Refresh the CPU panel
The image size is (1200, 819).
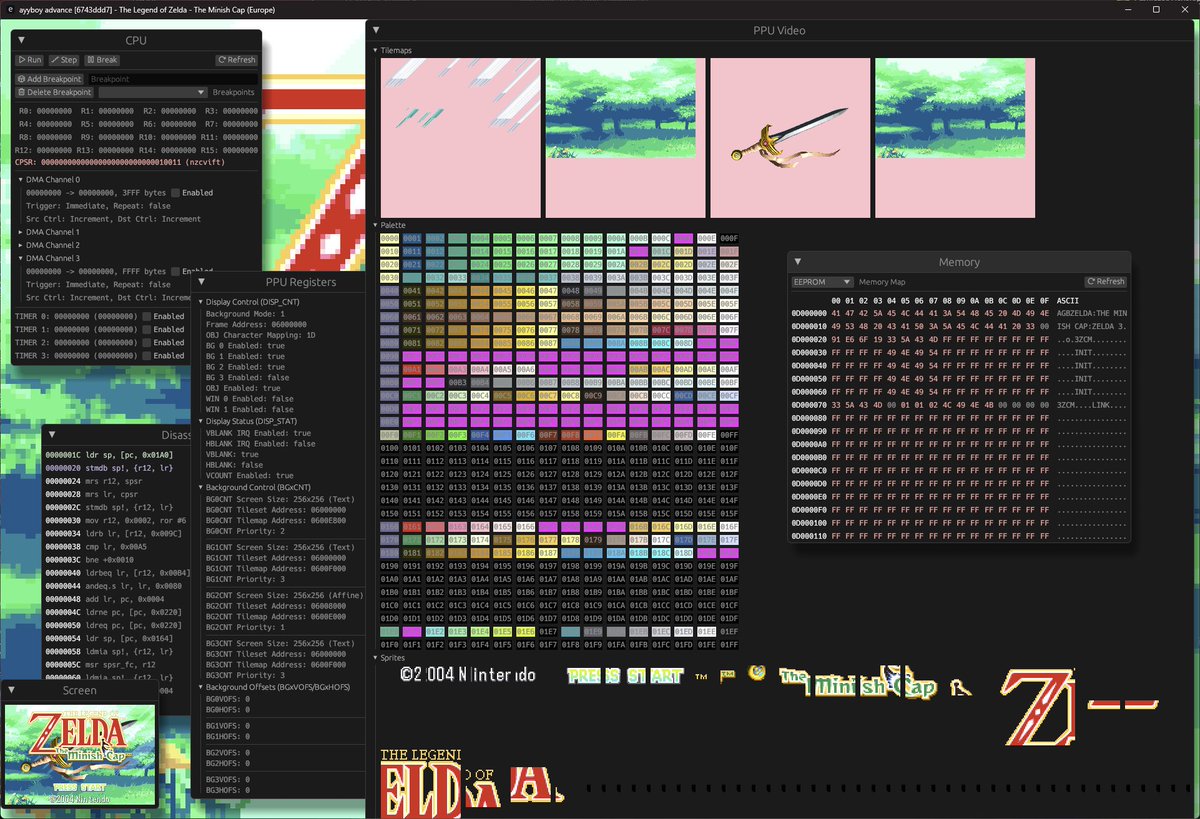237,60
